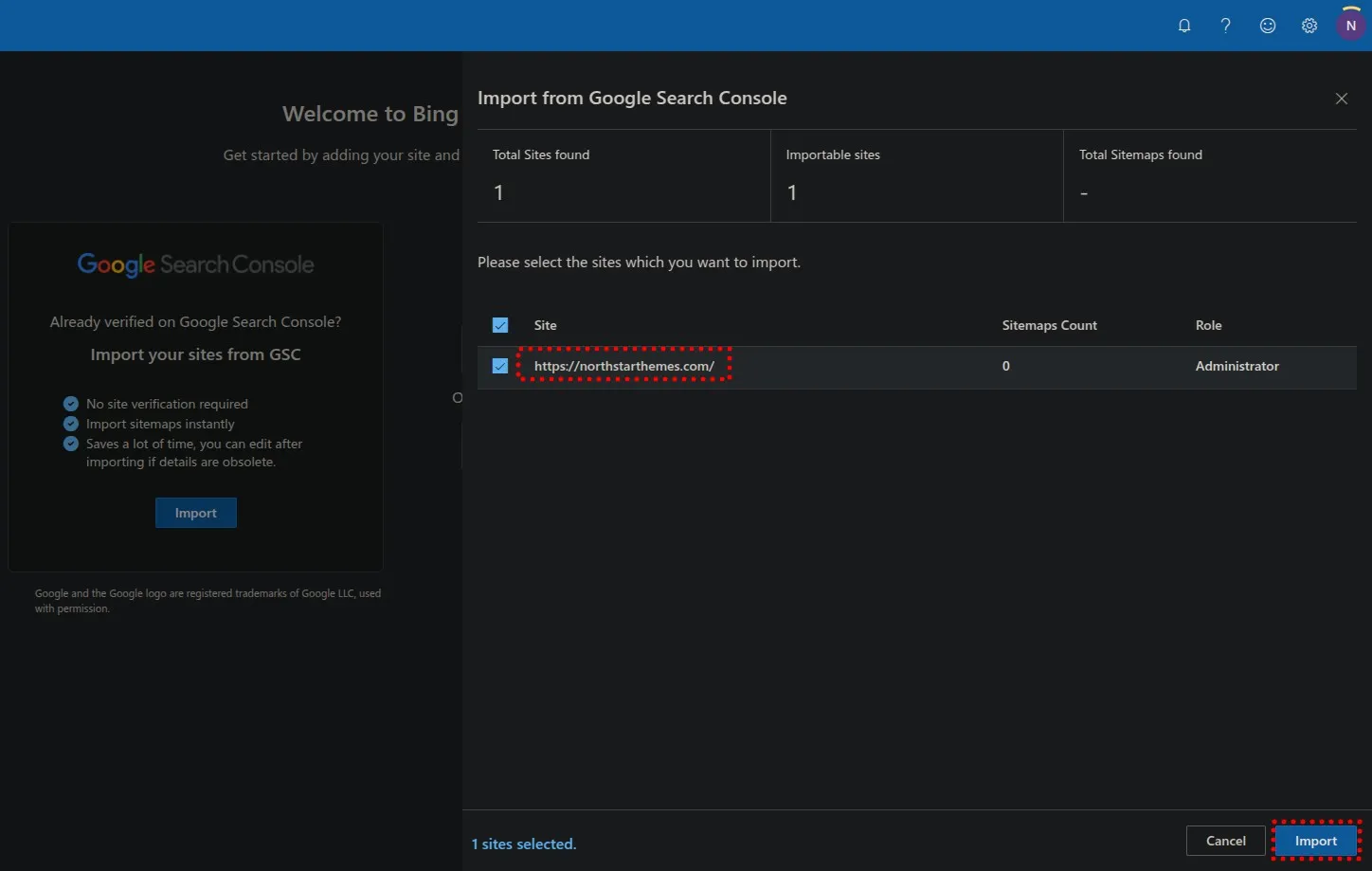This screenshot has height=871, width=1372.
Task: Uncheck the northstarthemes.com site checkbox
Action: [x=500, y=366]
